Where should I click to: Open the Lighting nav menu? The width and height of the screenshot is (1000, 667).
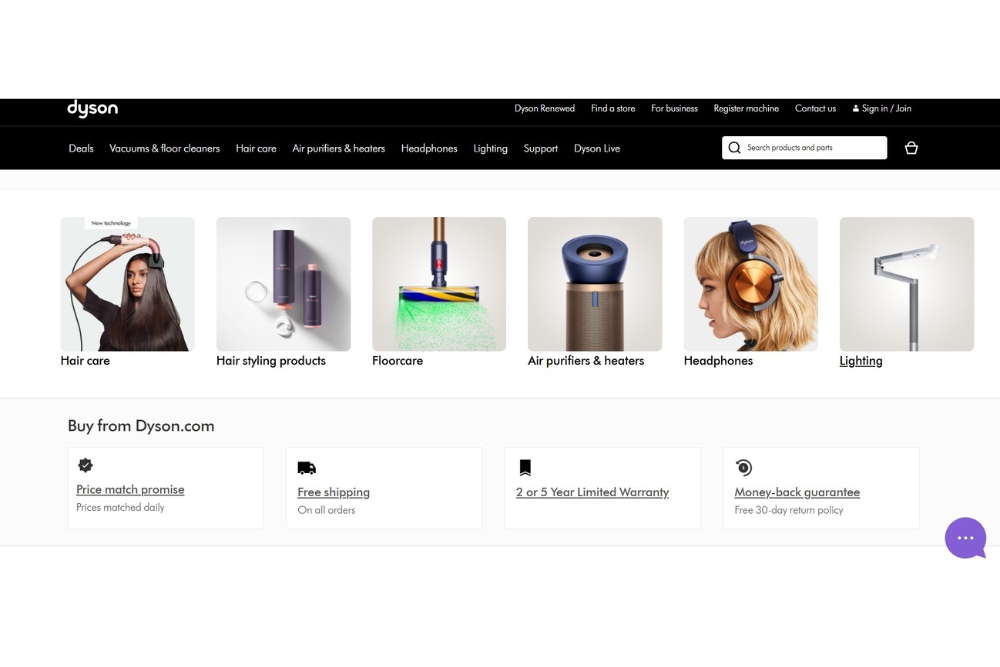click(x=490, y=149)
